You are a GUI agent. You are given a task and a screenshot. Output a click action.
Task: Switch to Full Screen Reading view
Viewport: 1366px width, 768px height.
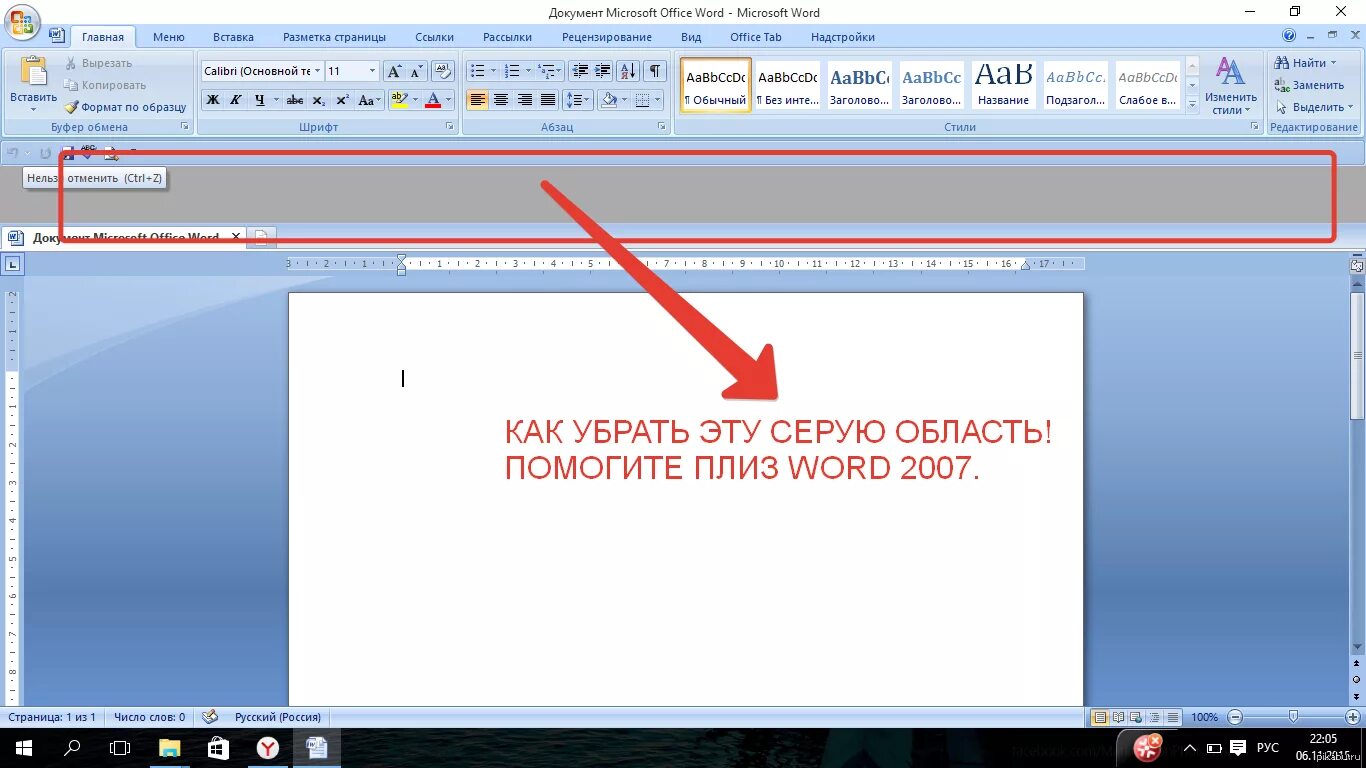pos(1118,717)
